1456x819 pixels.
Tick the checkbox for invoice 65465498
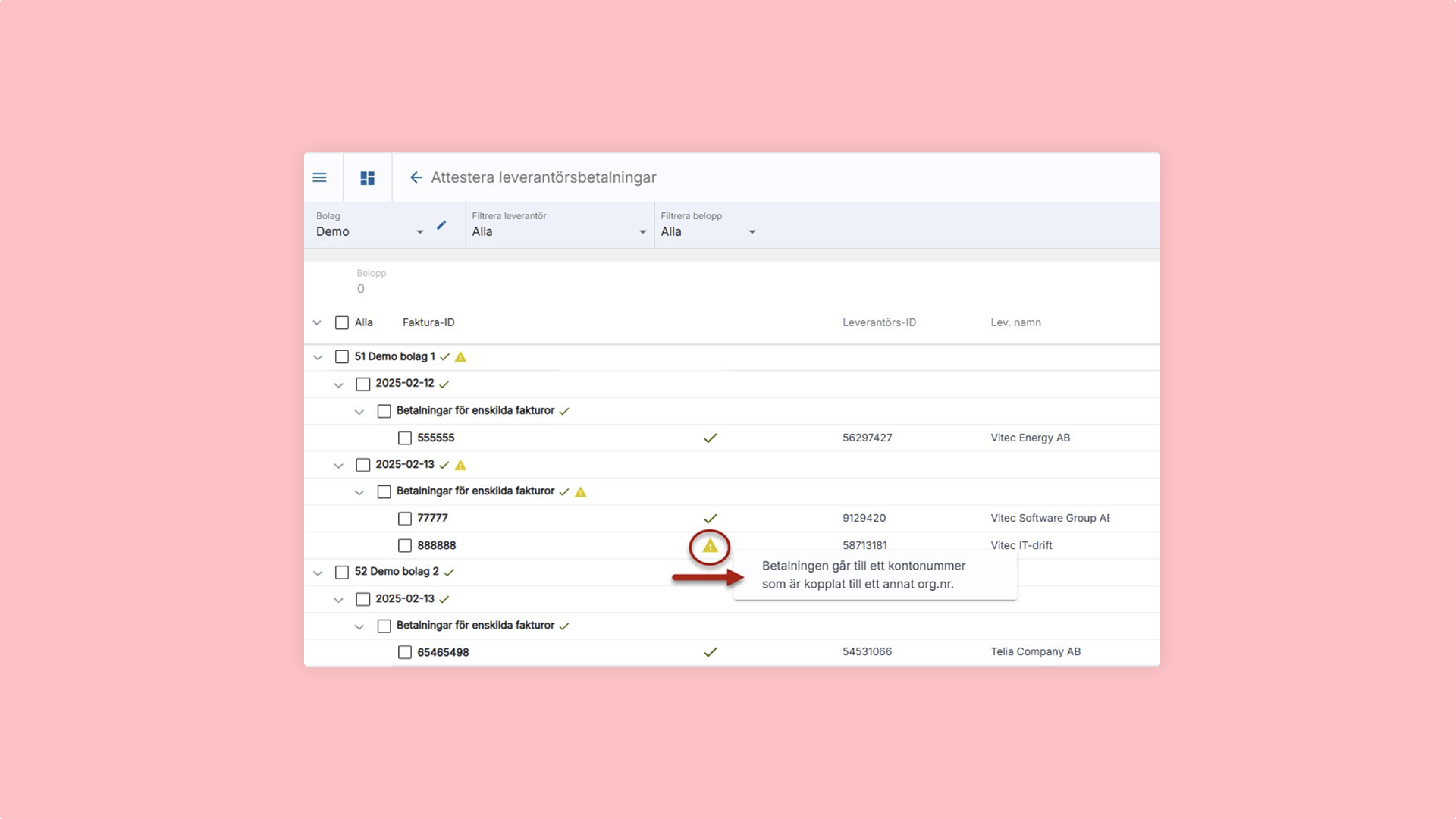point(405,653)
